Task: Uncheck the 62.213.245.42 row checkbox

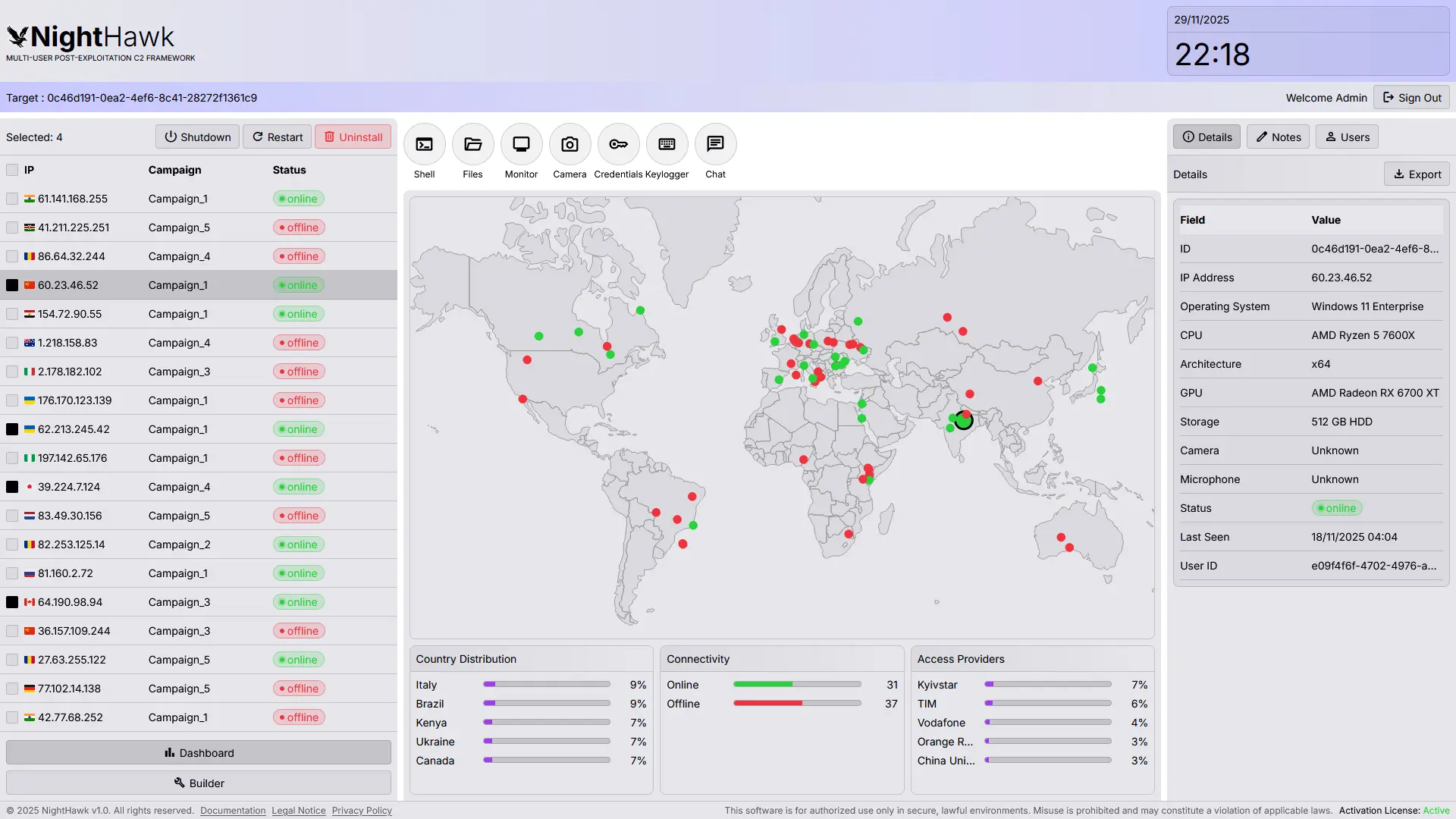Action: coord(12,429)
